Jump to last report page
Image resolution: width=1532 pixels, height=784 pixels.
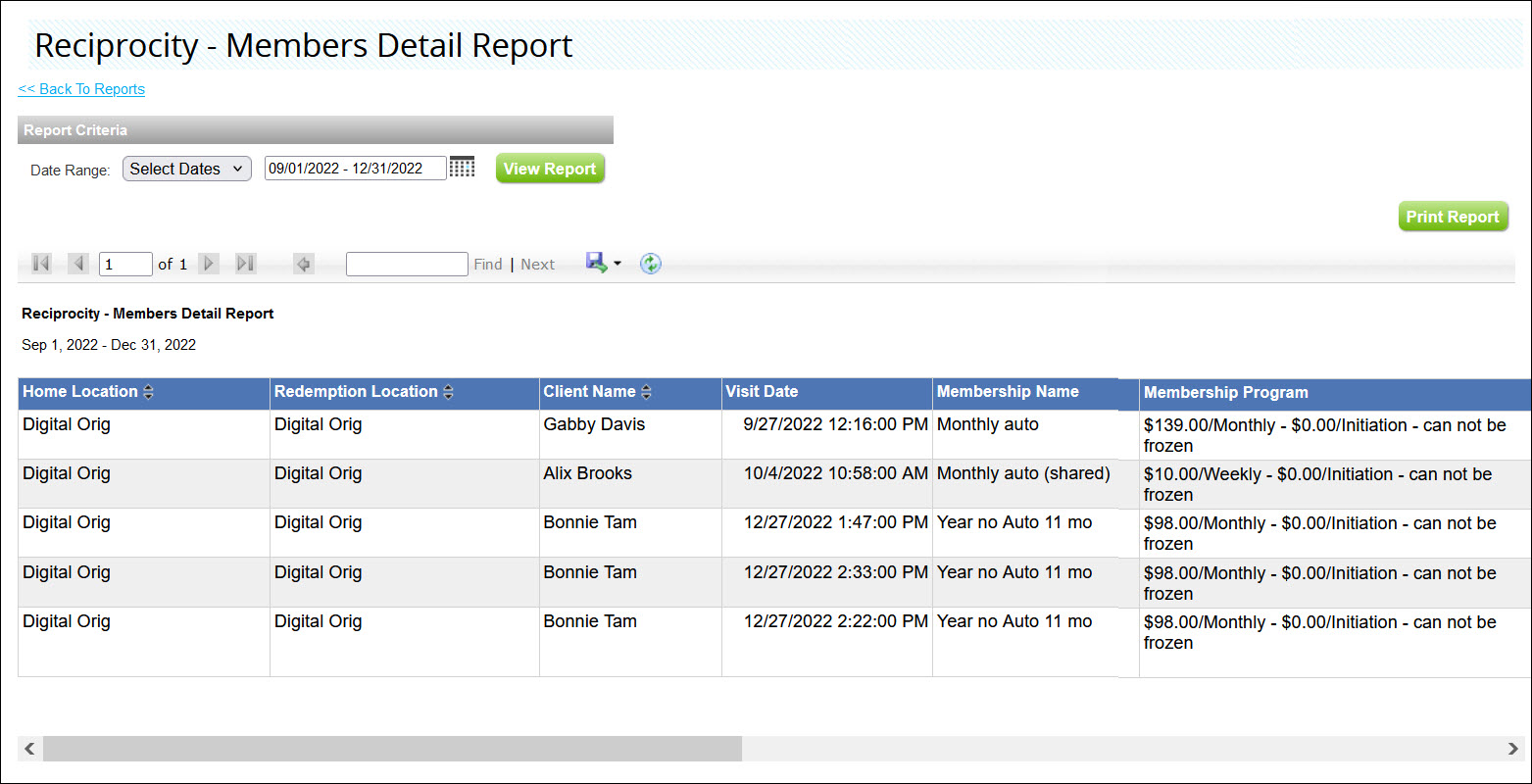point(246,264)
